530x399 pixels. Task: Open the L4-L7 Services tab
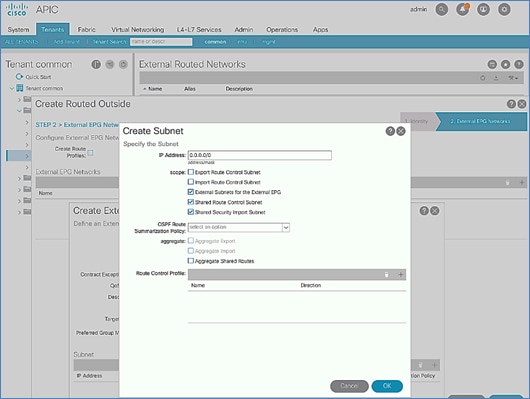click(199, 30)
